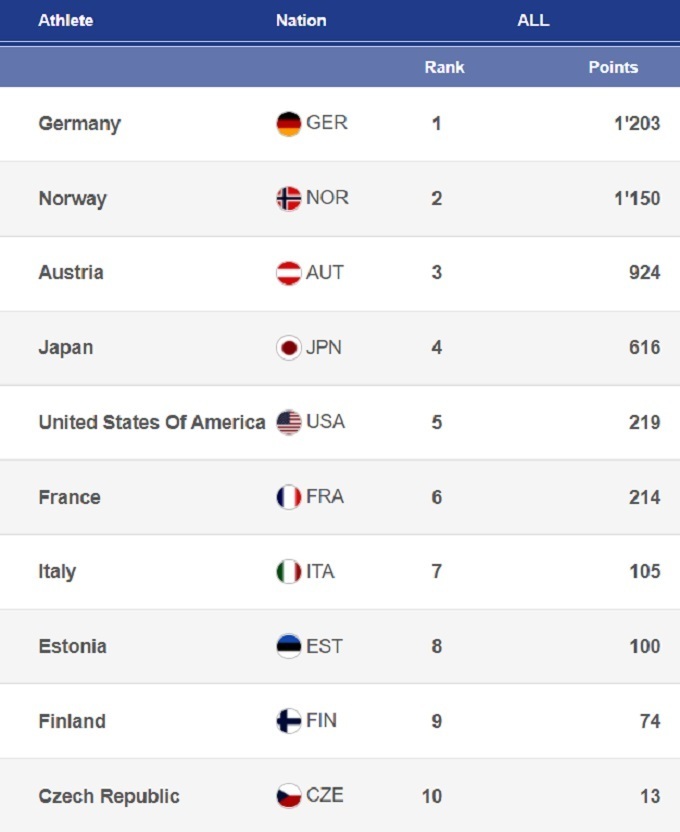The width and height of the screenshot is (680, 832).
Task: Click the Czech Republic flag icon
Action: 289,796
